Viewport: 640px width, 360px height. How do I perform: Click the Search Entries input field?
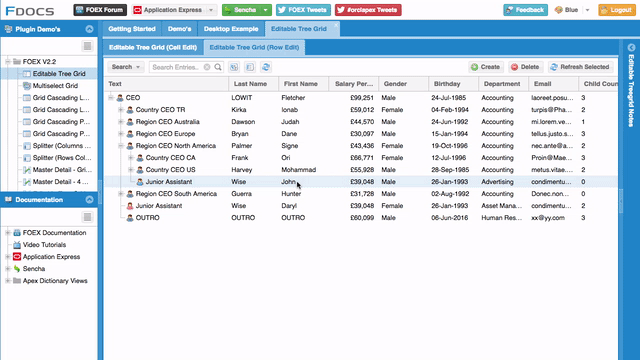click(176, 67)
